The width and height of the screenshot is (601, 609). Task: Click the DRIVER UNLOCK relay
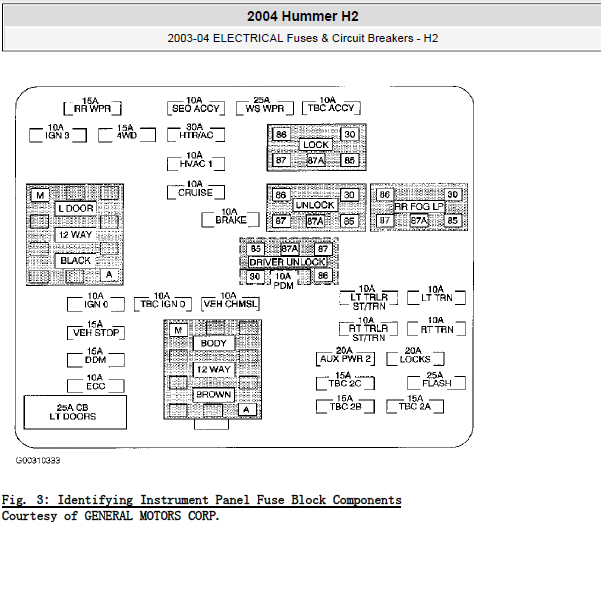click(x=288, y=262)
